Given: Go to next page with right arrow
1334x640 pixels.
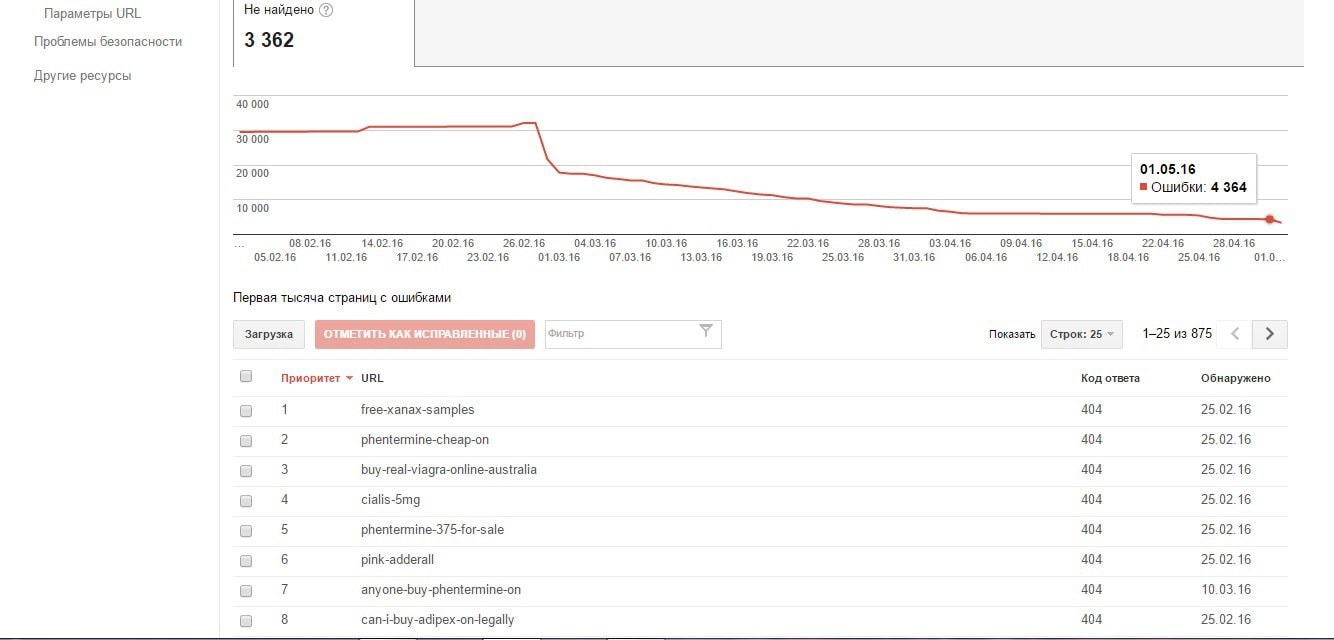Looking at the screenshot, I should (x=1270, y=334).
